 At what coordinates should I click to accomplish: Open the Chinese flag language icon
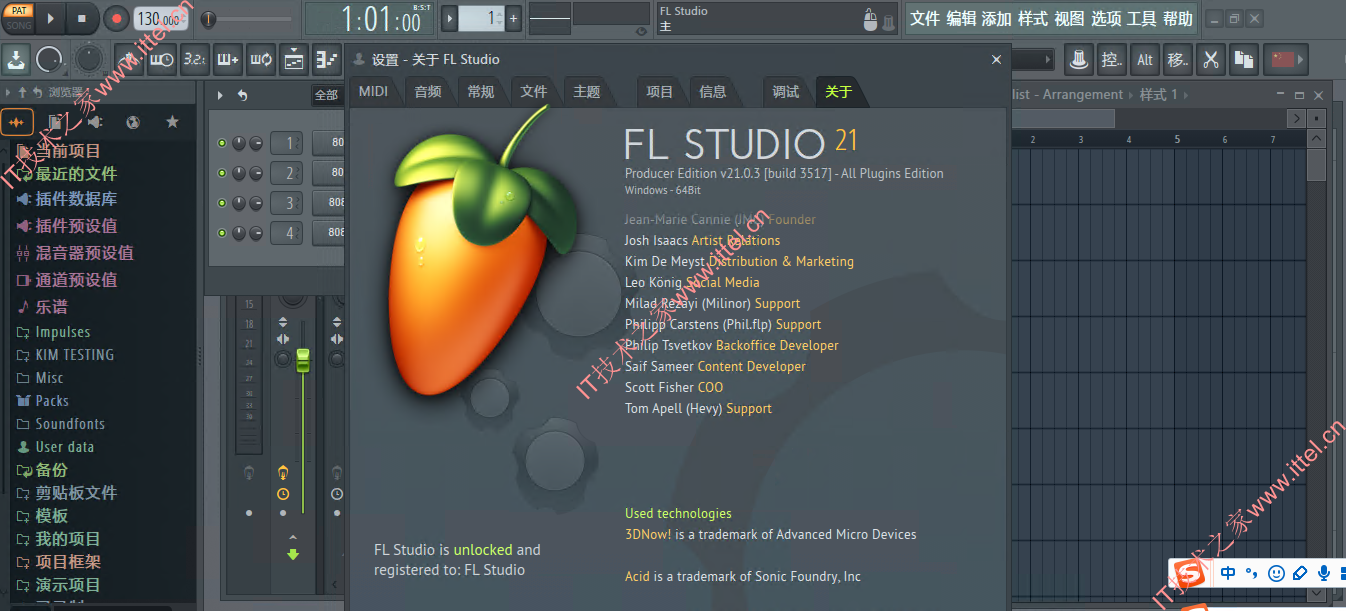(1285, 60)
